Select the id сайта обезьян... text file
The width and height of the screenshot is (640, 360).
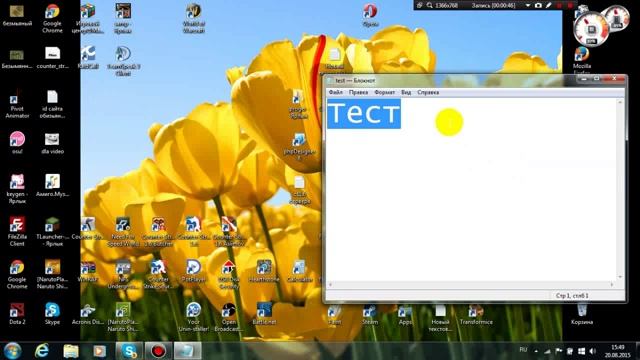tap(52, 105)
